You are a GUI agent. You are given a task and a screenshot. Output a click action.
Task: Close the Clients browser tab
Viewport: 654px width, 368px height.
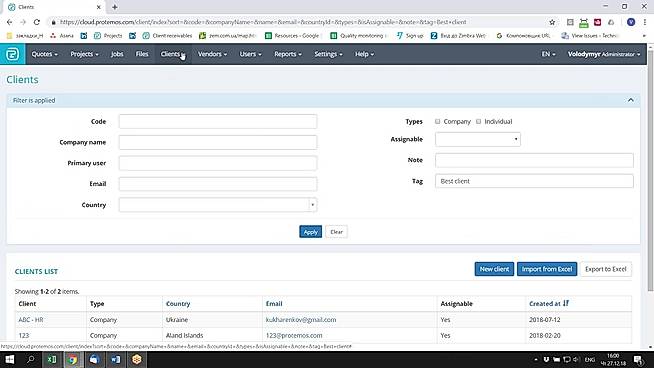(x=98, y=7)
